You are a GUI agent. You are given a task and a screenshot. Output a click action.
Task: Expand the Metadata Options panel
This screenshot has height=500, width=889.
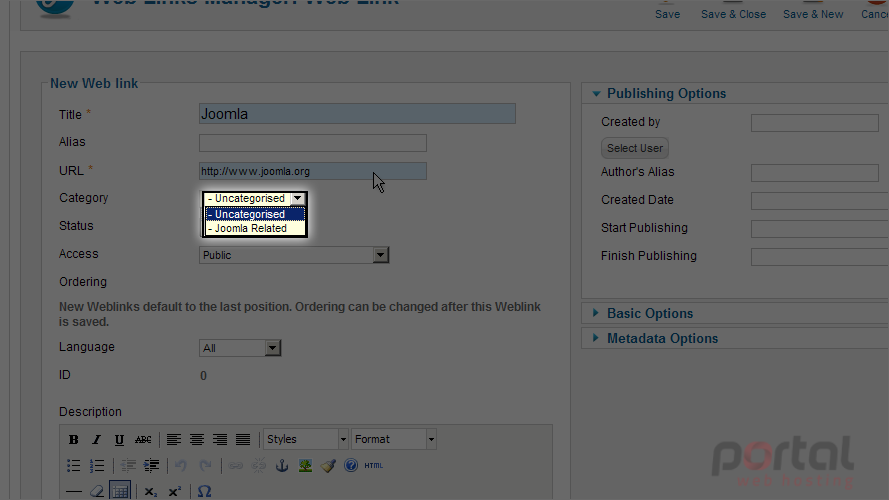pos(662,338)
